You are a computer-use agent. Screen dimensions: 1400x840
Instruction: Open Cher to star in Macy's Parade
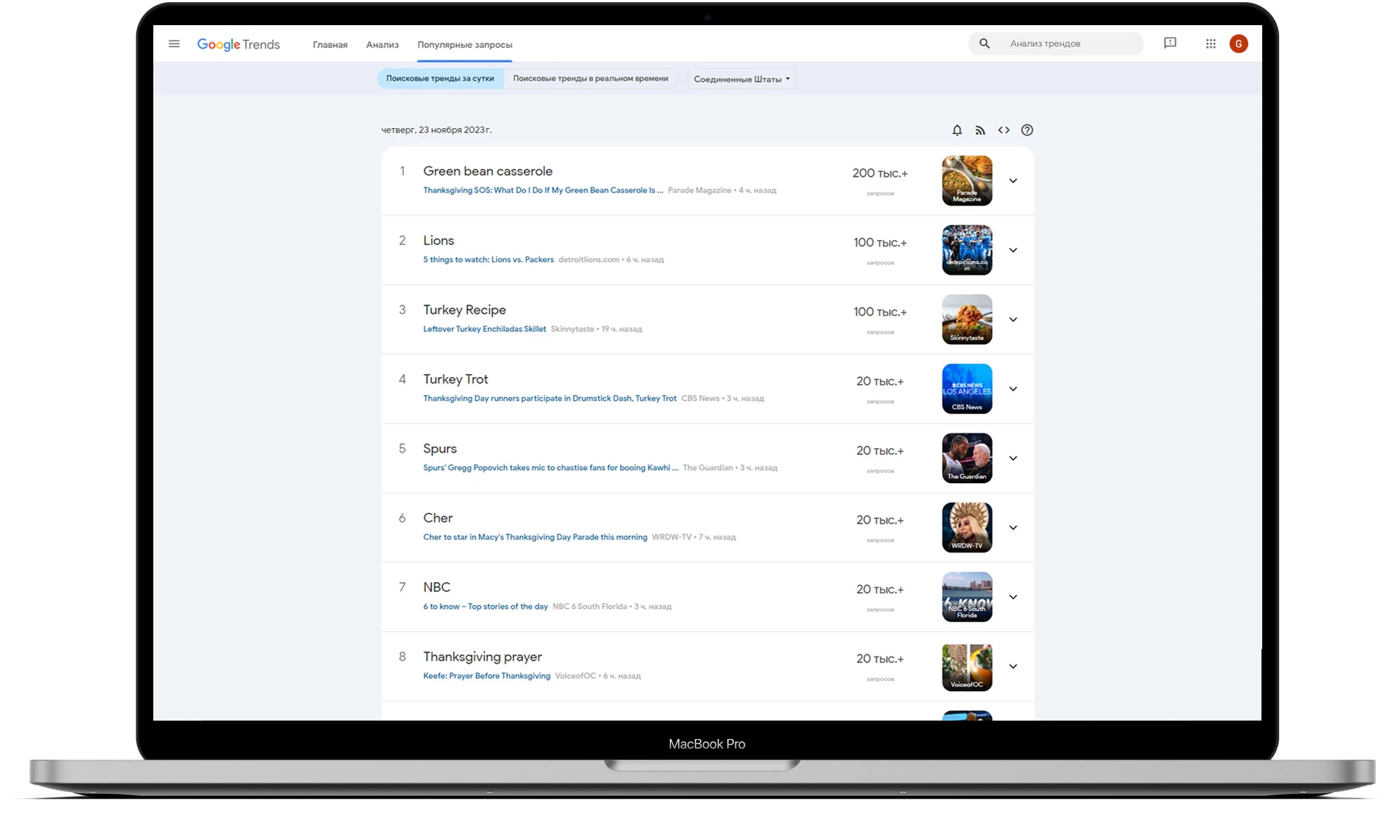535,536
